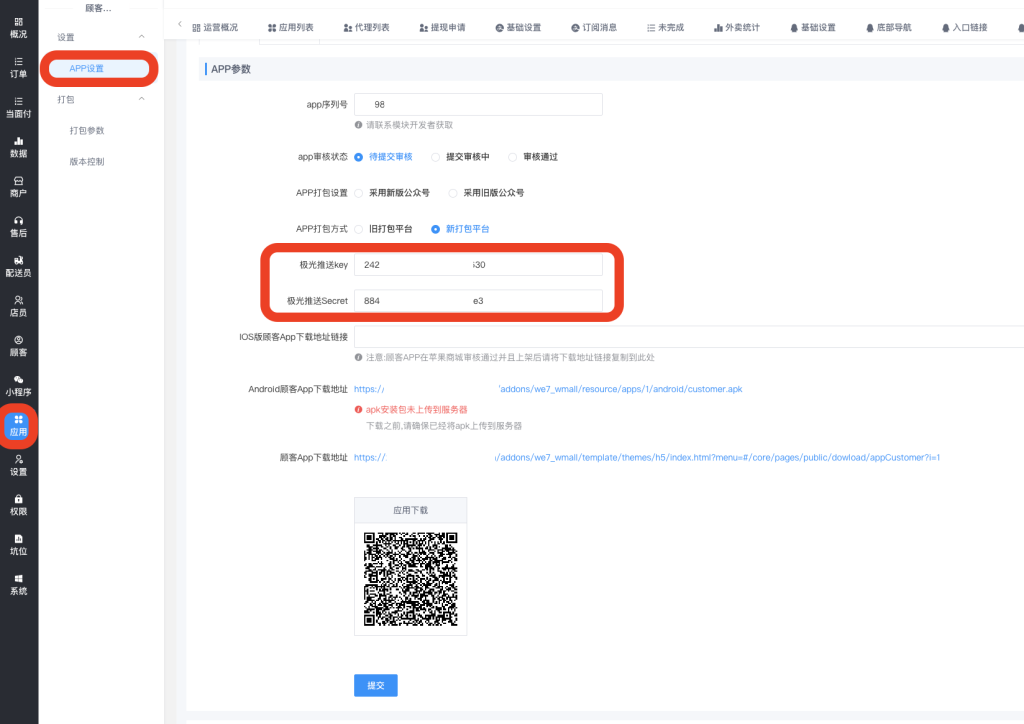Click the blue 提交 submit button
Screen dimensions: 1024x724
375,685
